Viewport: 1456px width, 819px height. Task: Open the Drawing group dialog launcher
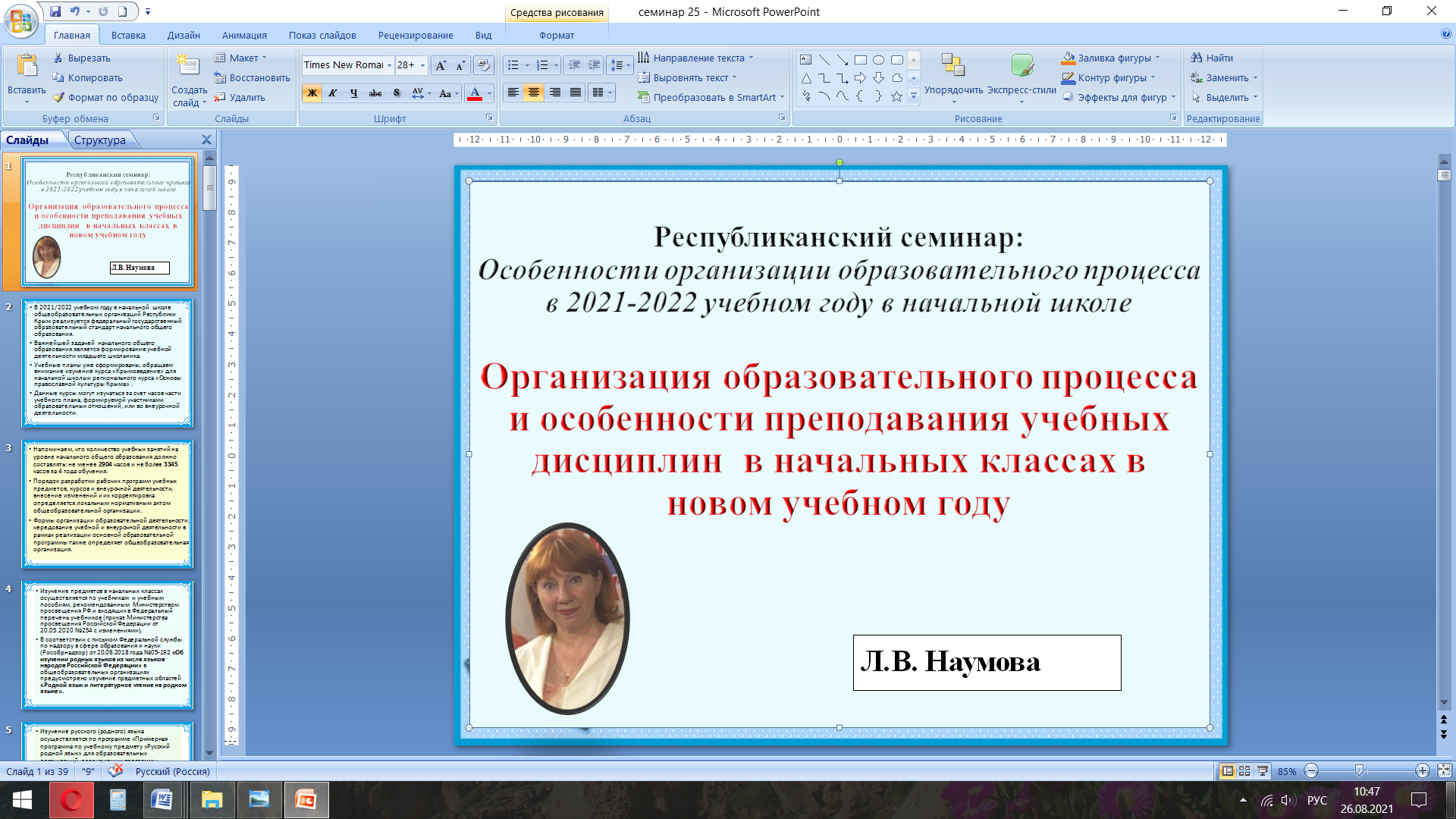coord(1173,118)
